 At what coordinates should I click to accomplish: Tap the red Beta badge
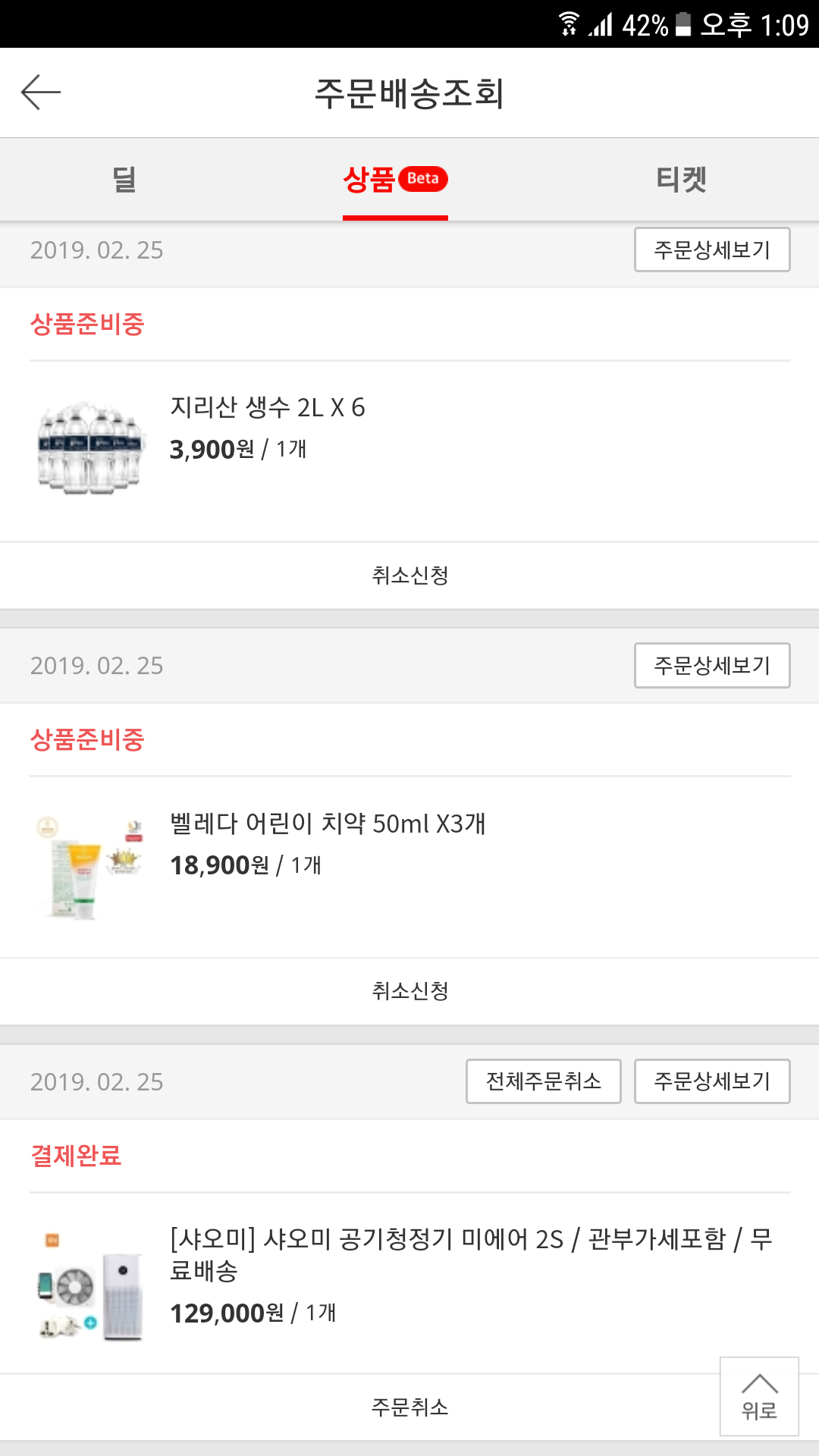coord(423,179)
